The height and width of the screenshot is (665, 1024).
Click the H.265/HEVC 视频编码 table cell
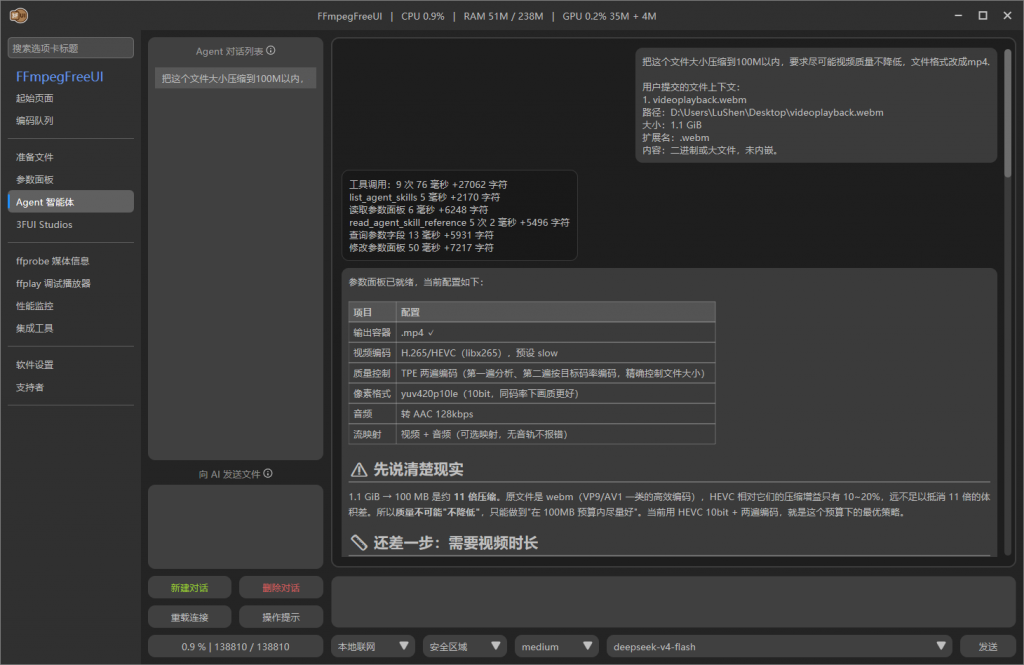[556, 353]
